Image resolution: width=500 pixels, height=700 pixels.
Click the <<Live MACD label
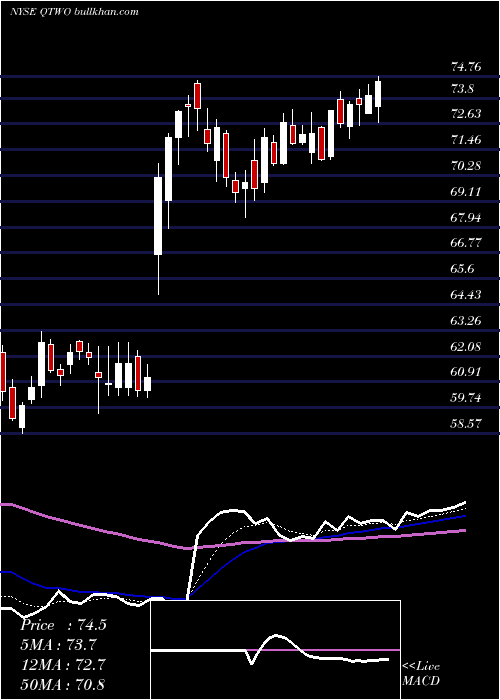(x=421, y=674)
